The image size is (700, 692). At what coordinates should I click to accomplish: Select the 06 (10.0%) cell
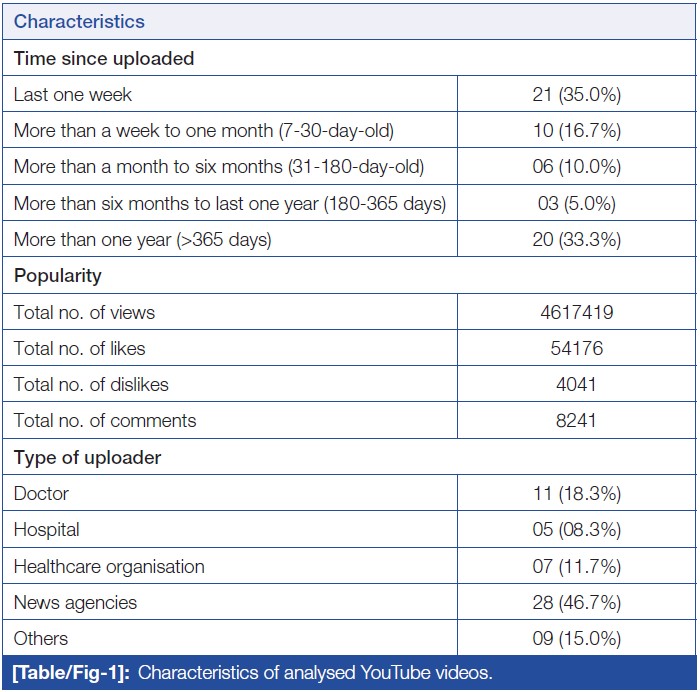click(576, 167)
